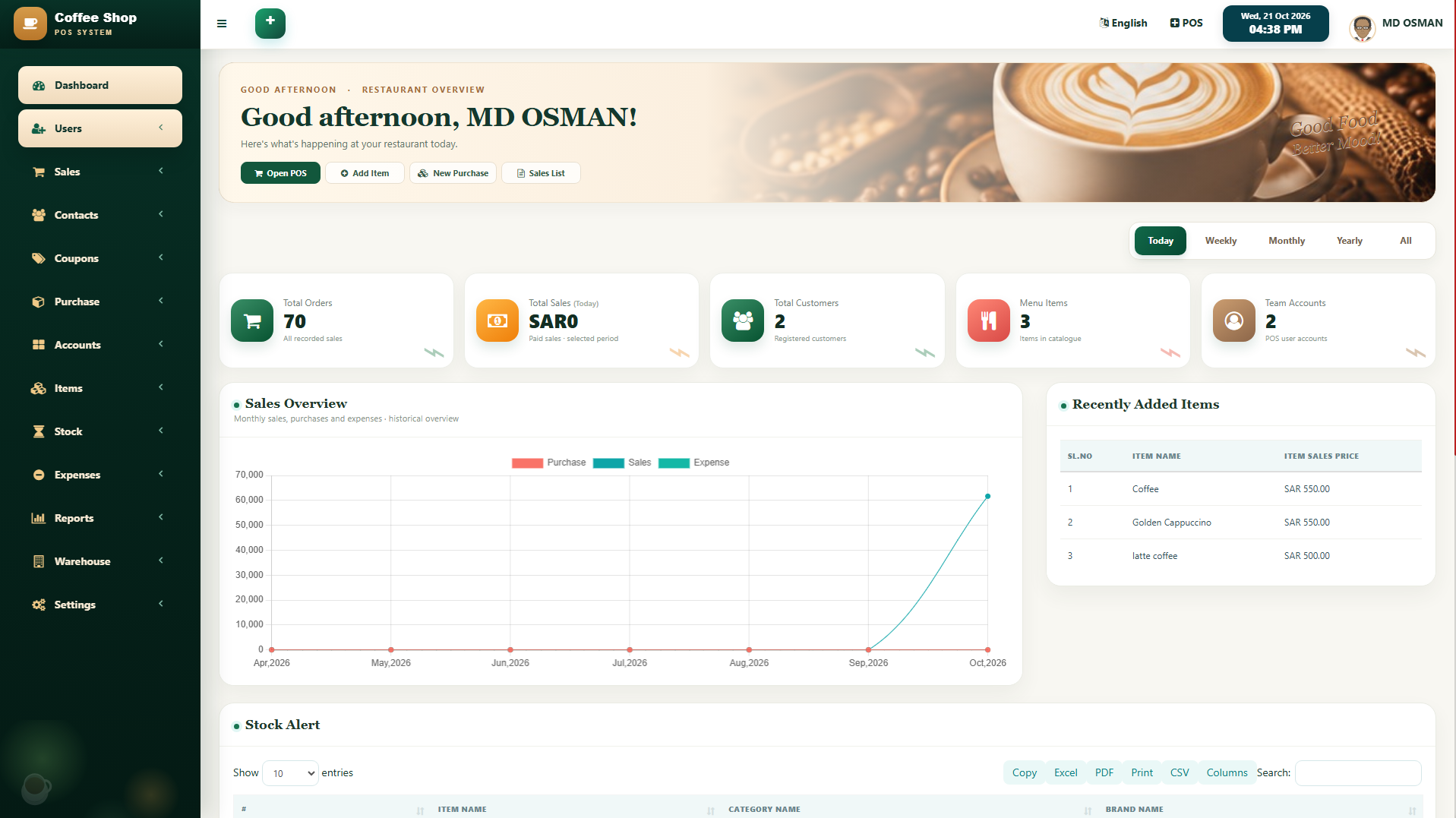This screenshot has height=818, width=1456.
Task: Open the English language selector
Action: coord(1123,23)
